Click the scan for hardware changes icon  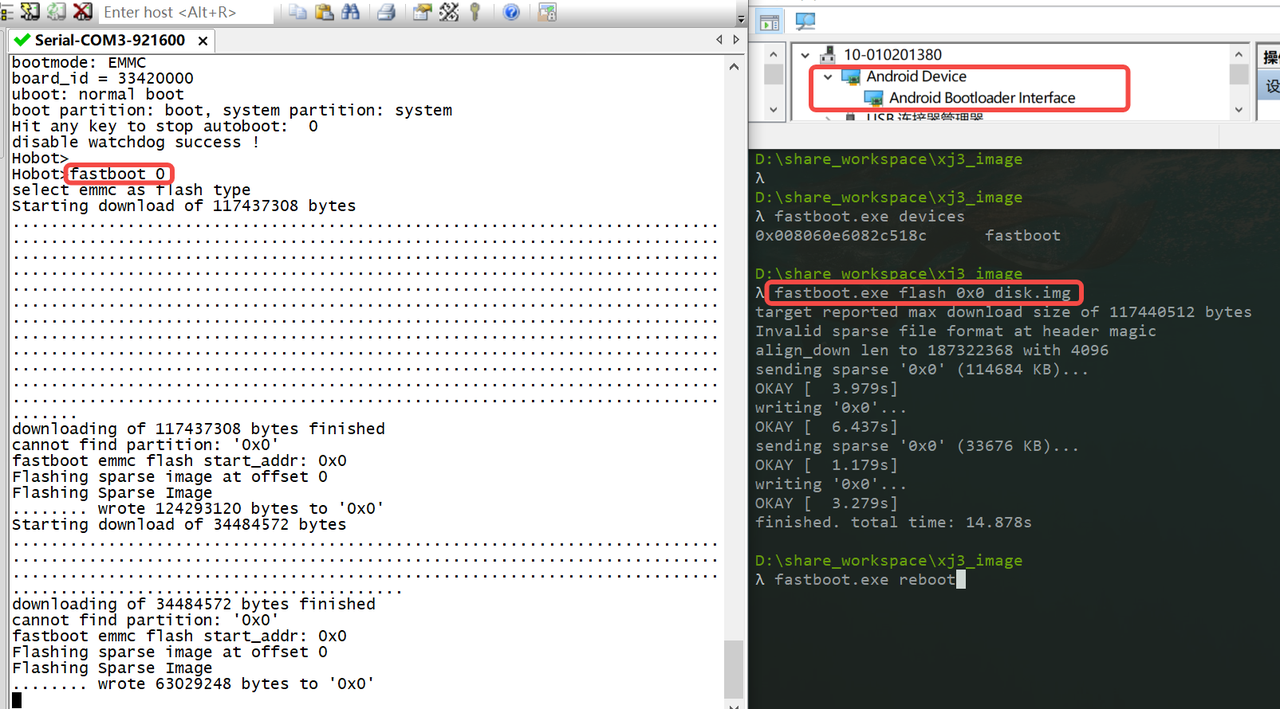click(805, 21)
